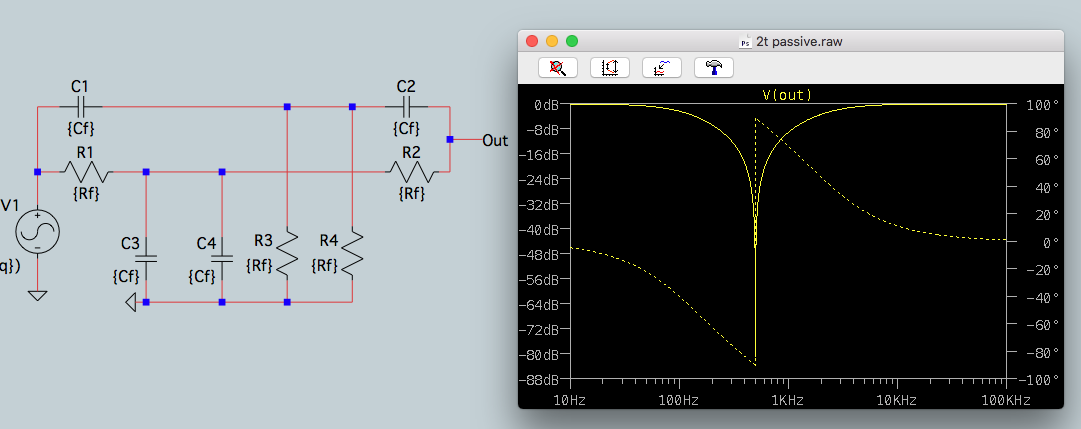Click the junction node joining C2, R2 and Out

pos(449,139)
